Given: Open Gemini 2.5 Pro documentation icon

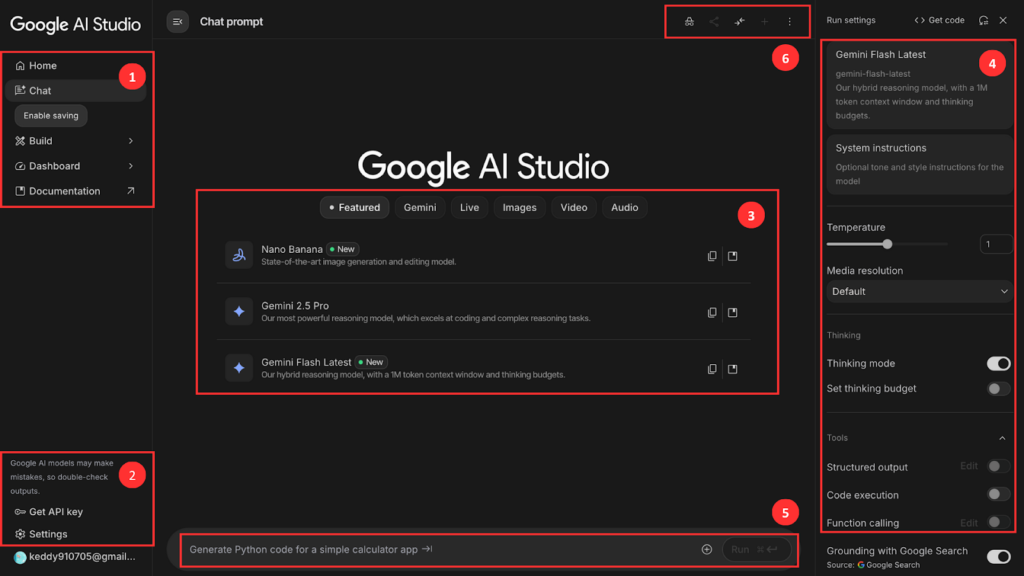Looking at the screenshot, I should pyautogui.click(x=733, y=312).
